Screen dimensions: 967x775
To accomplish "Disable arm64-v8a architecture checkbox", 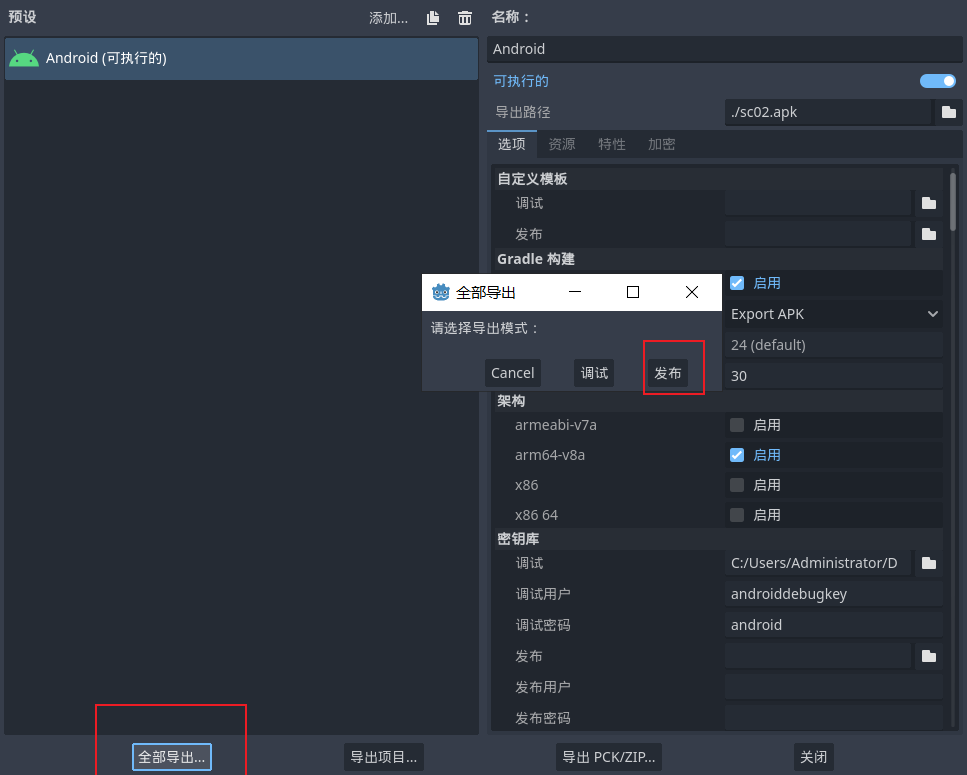I will [737, 455].
